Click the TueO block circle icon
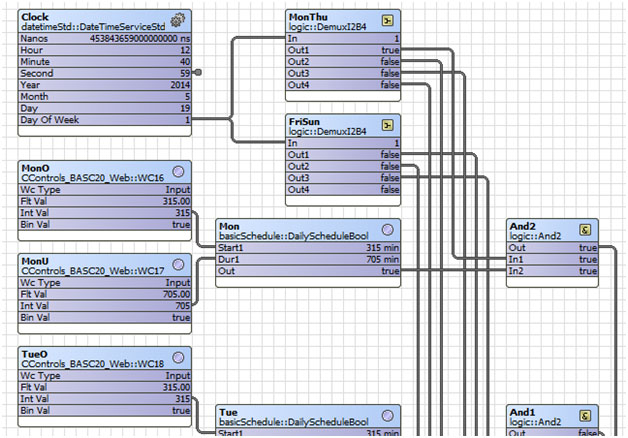The image size is (628, 438). point(178,357)
